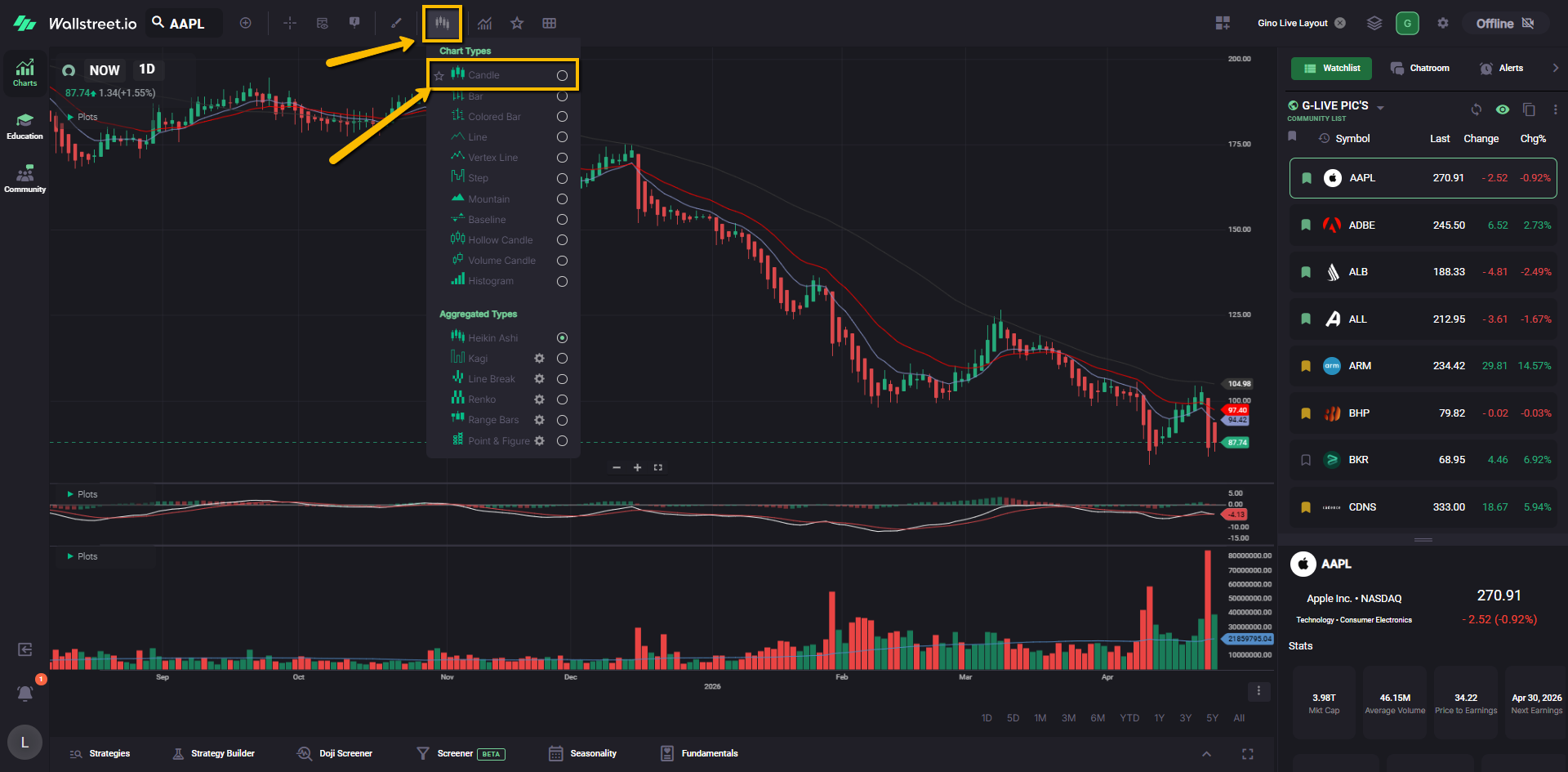Select the ARM row in watchlist
Viewport: 1568px width, 772px height.
1423,366
